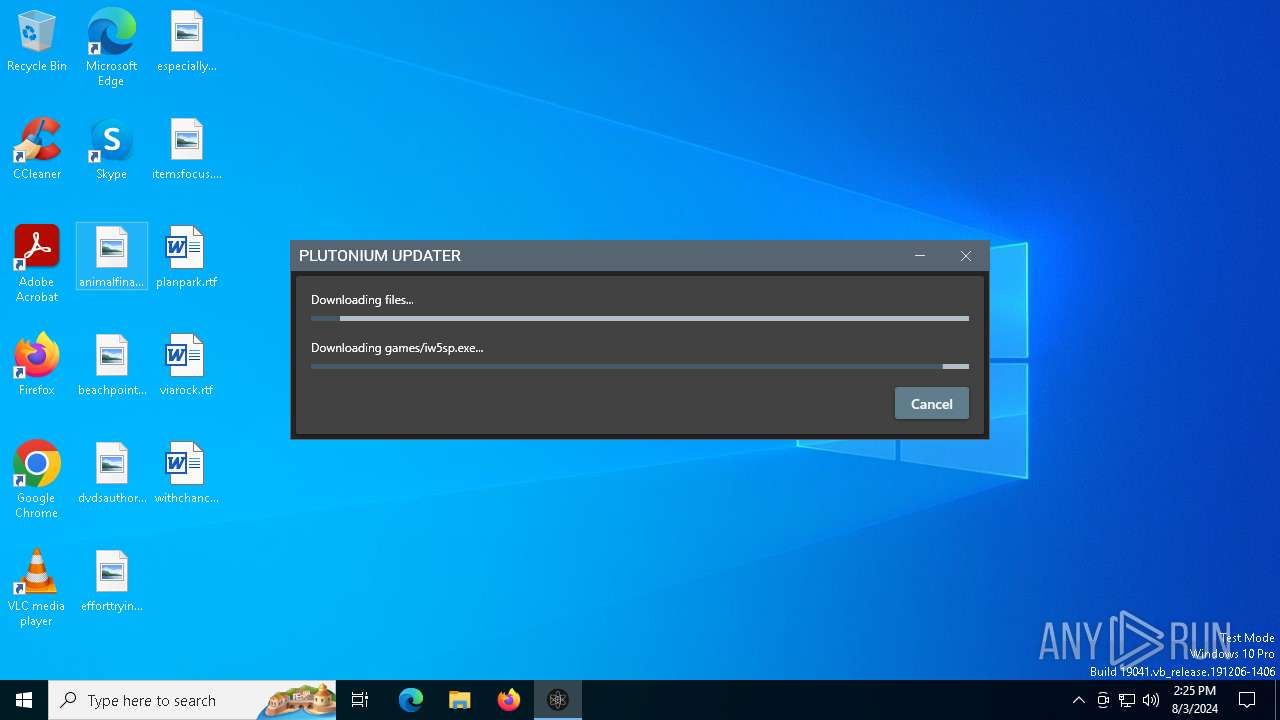
Task: Open File Explorer from the taskbar
Action: pos(460,700)
